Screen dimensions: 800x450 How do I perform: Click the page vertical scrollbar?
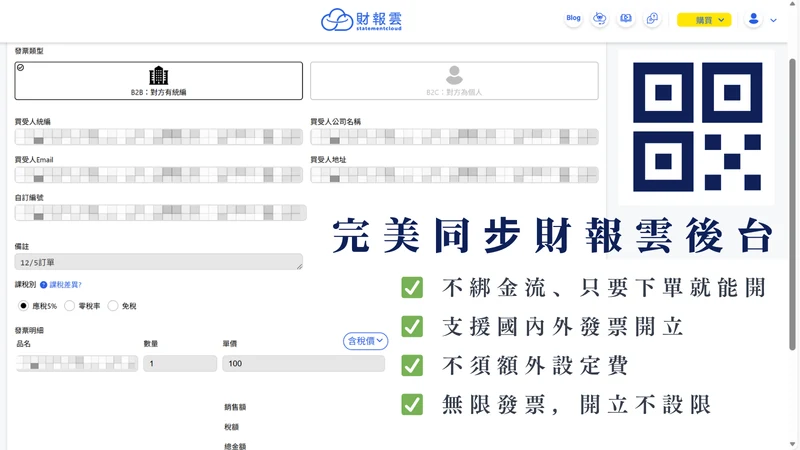pos(792,204)
